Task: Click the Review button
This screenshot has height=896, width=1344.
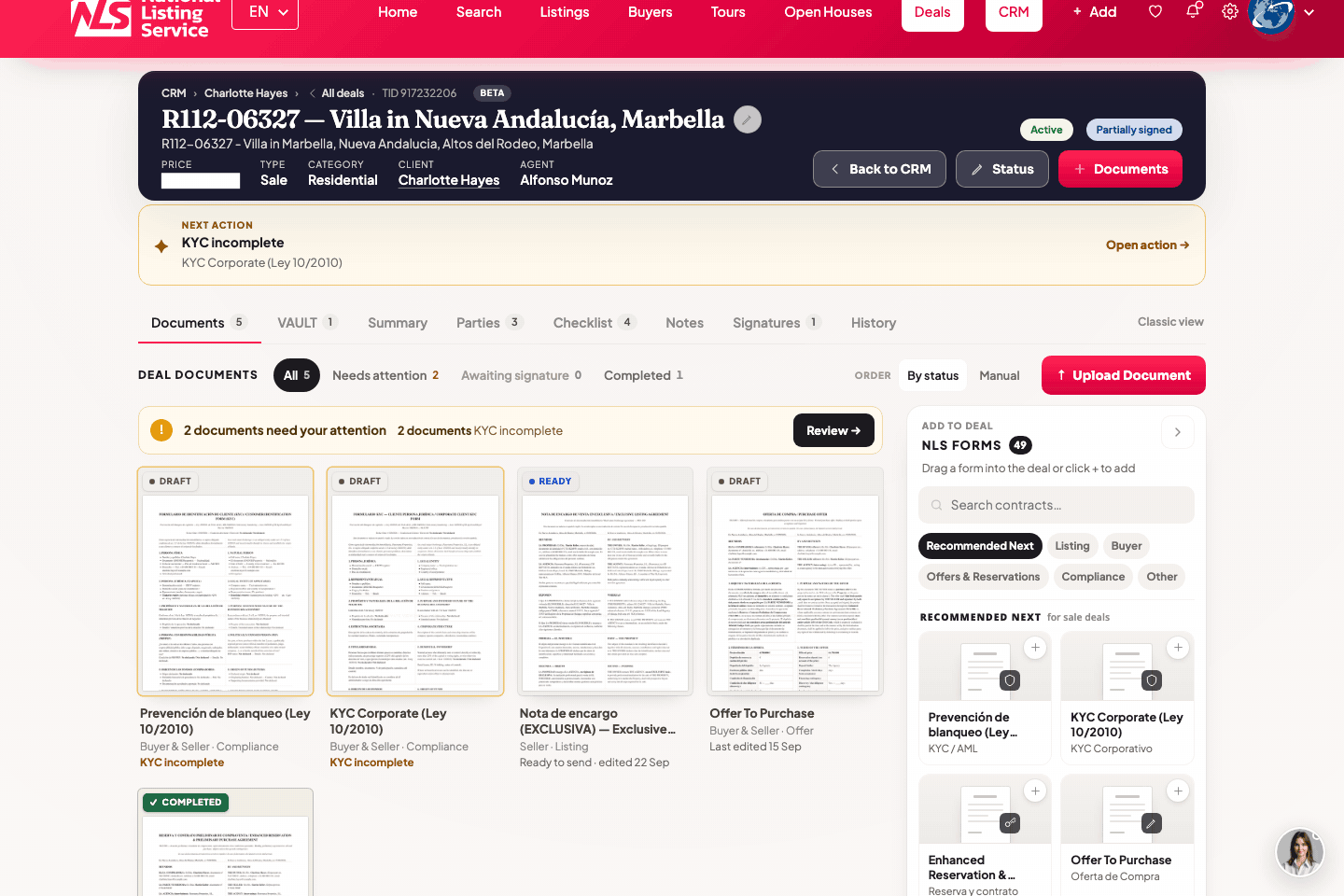Action: 833,430
